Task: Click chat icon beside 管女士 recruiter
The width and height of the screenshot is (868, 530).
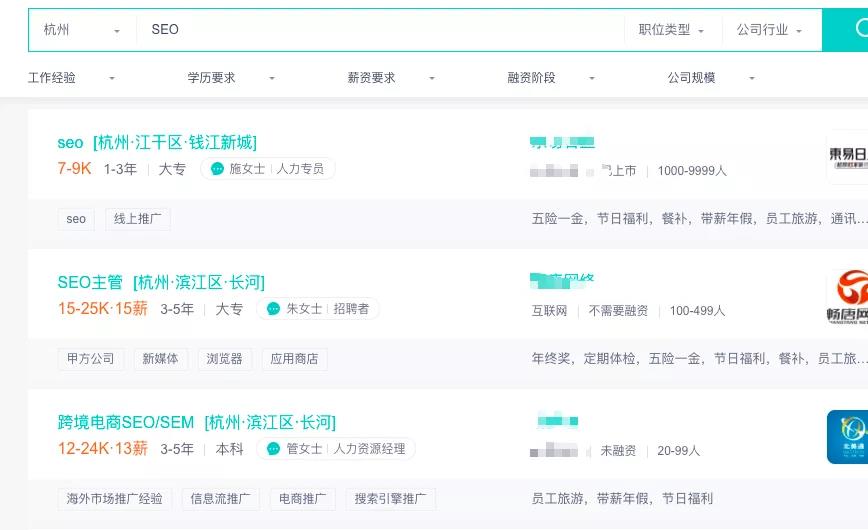Action: point(274,449)
